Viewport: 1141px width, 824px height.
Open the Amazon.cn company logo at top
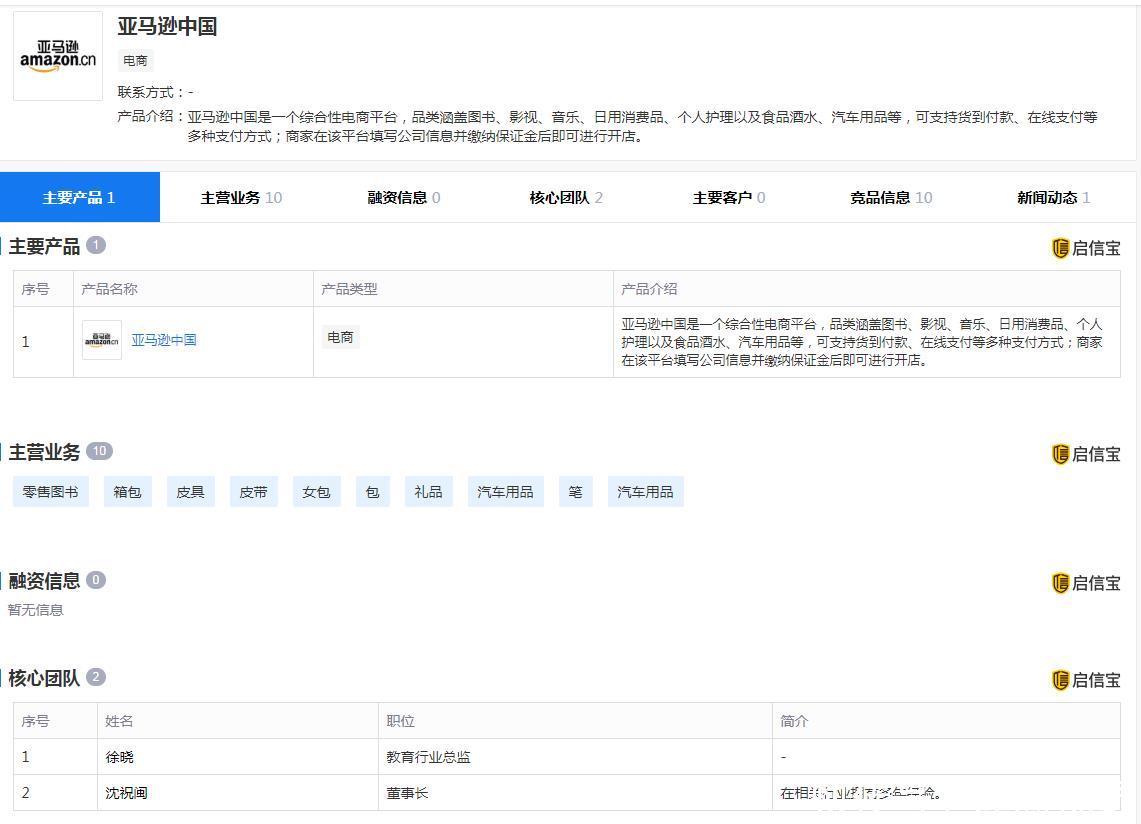58,56
